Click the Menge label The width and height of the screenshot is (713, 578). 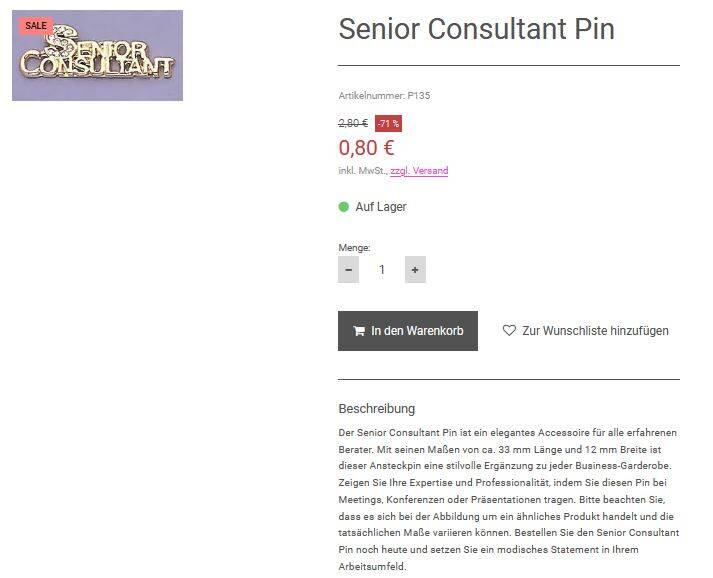click(x=354, y=247)
